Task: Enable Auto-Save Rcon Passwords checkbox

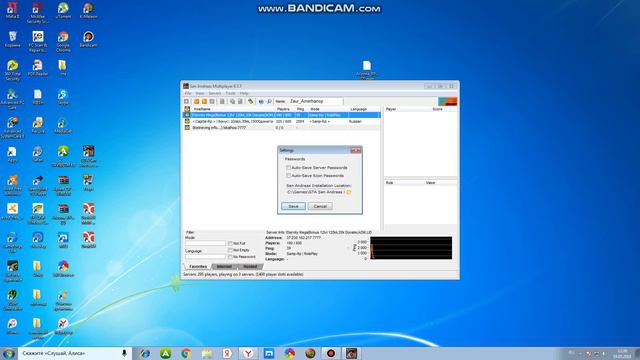Action: pyautogui.click(x=289, y=176)
